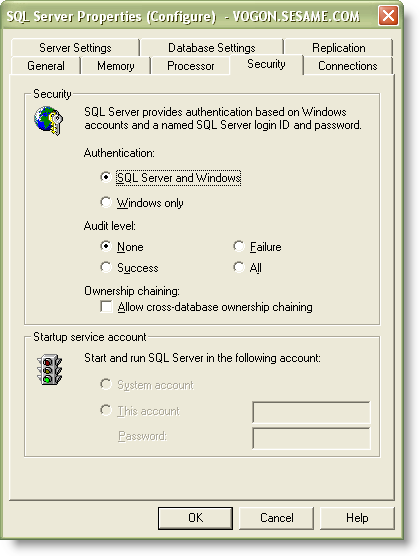Screen dimensions: 420x556
Task: Click the traffic light startup icon
Action: 49,369
